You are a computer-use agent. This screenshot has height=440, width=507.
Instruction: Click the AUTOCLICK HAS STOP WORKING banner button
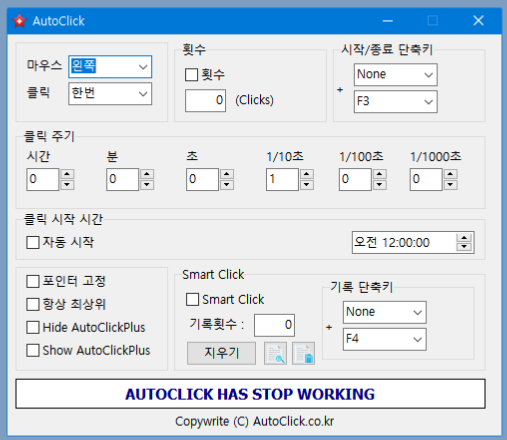[x=250, y=394]
